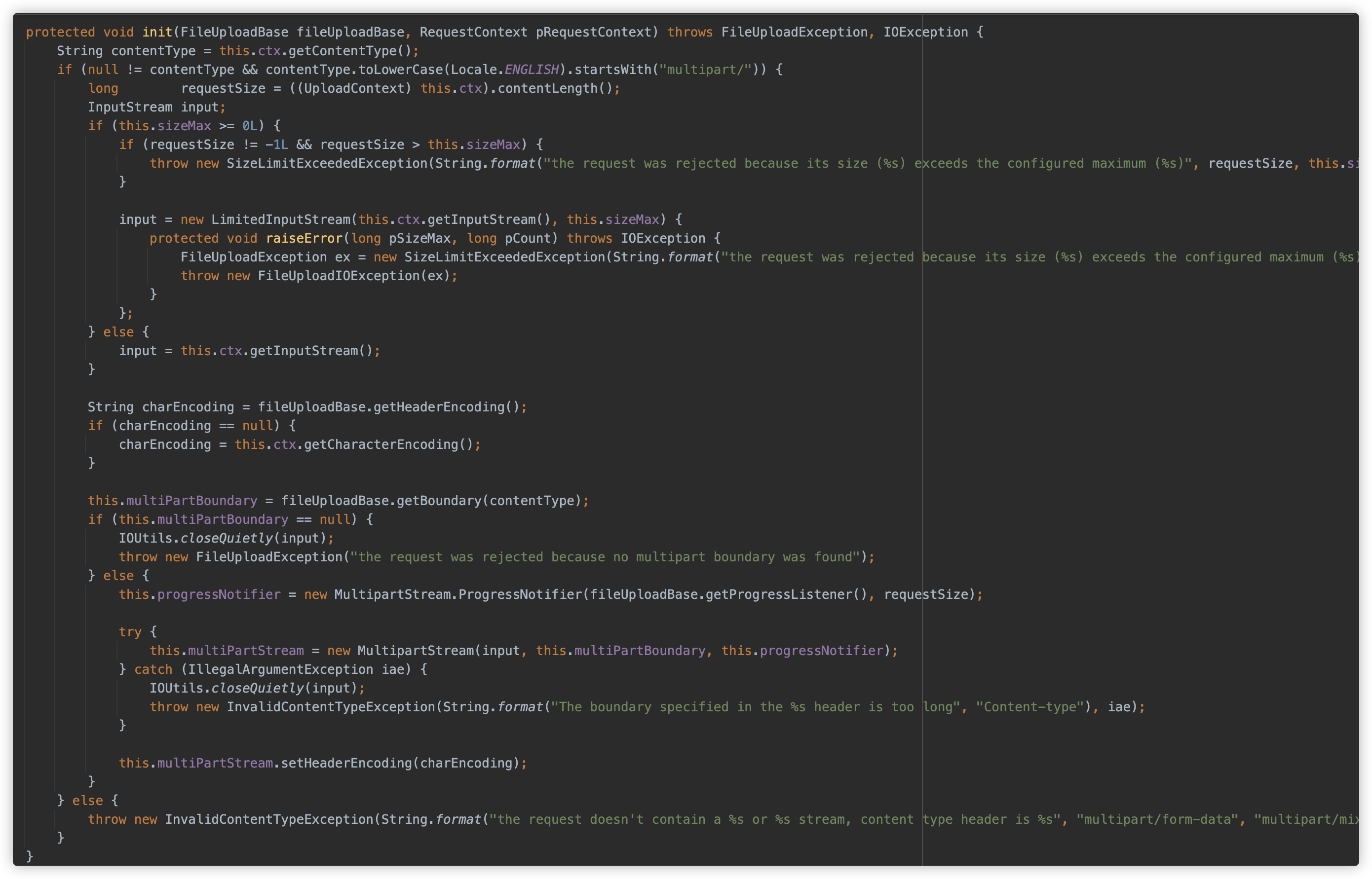Click the "boundary specified" InvalidContentTypeException
Screen dimensions: 1372x879
pos(331,707)
